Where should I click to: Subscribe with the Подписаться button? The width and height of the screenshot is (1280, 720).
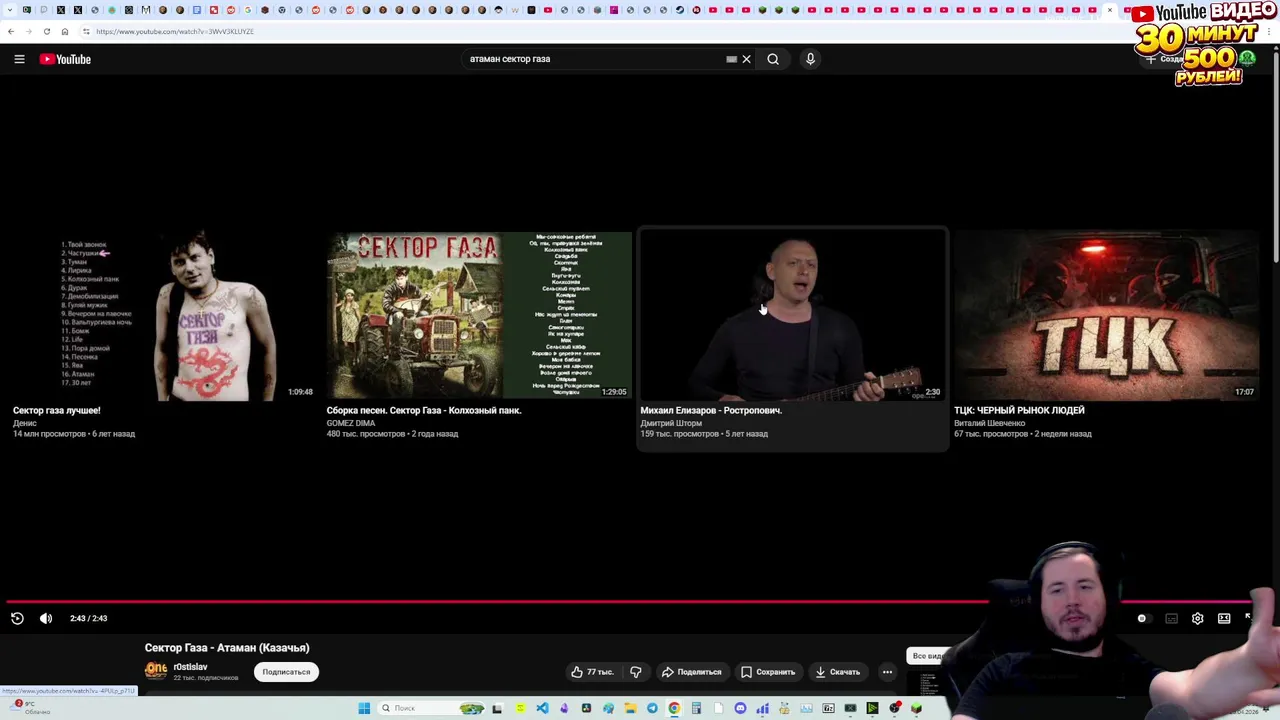click(x=286, y=672)
